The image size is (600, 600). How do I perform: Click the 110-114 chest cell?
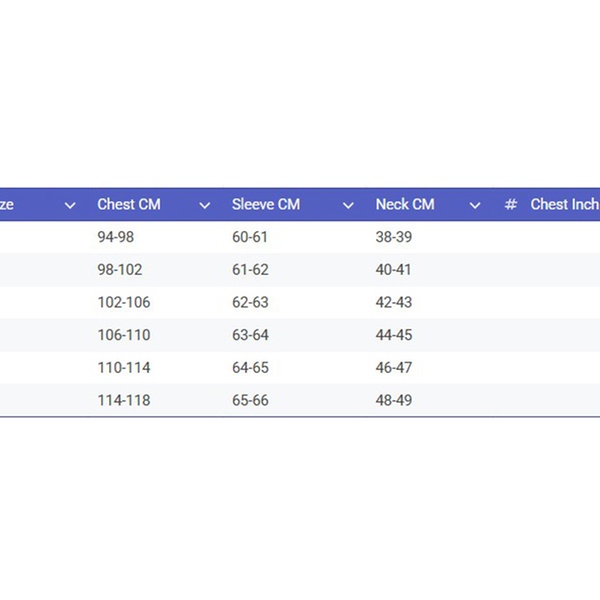[124, 368]
